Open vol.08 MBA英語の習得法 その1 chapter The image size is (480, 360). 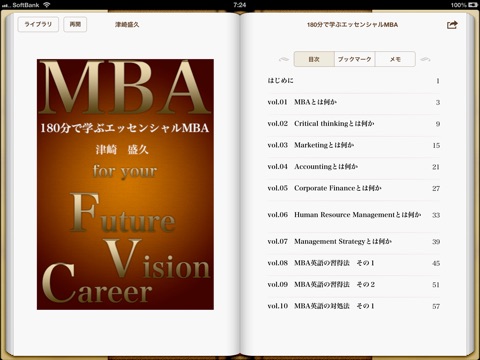tap(354, 263)
